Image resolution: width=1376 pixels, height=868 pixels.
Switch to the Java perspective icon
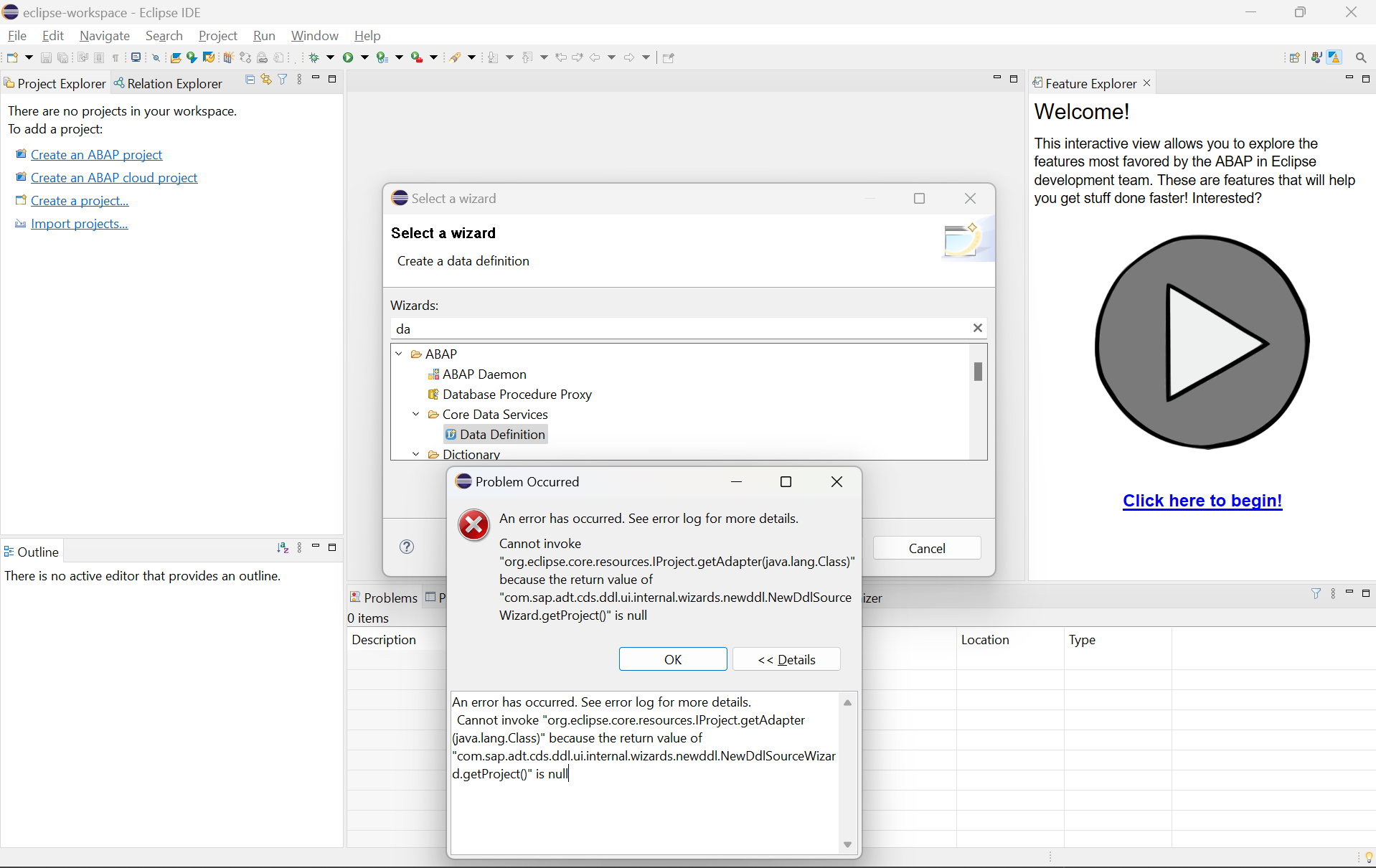pyautogui.click(x=1316, y=57)
